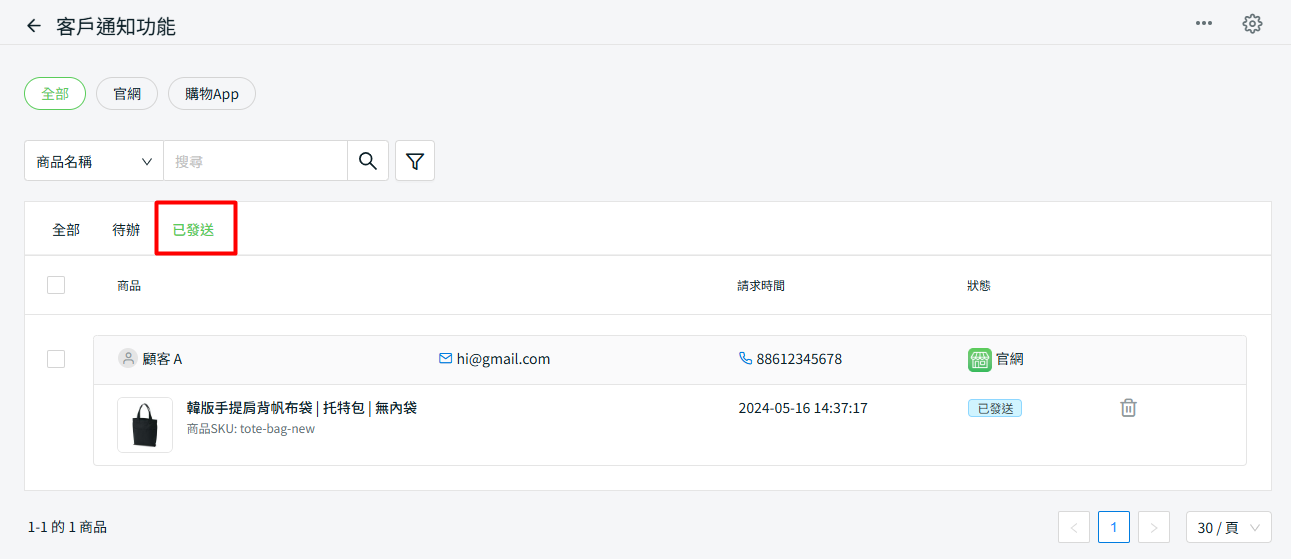Open the three-dot more options menu
This screenshot has height=559, width=1291.
coord(1204,24)
